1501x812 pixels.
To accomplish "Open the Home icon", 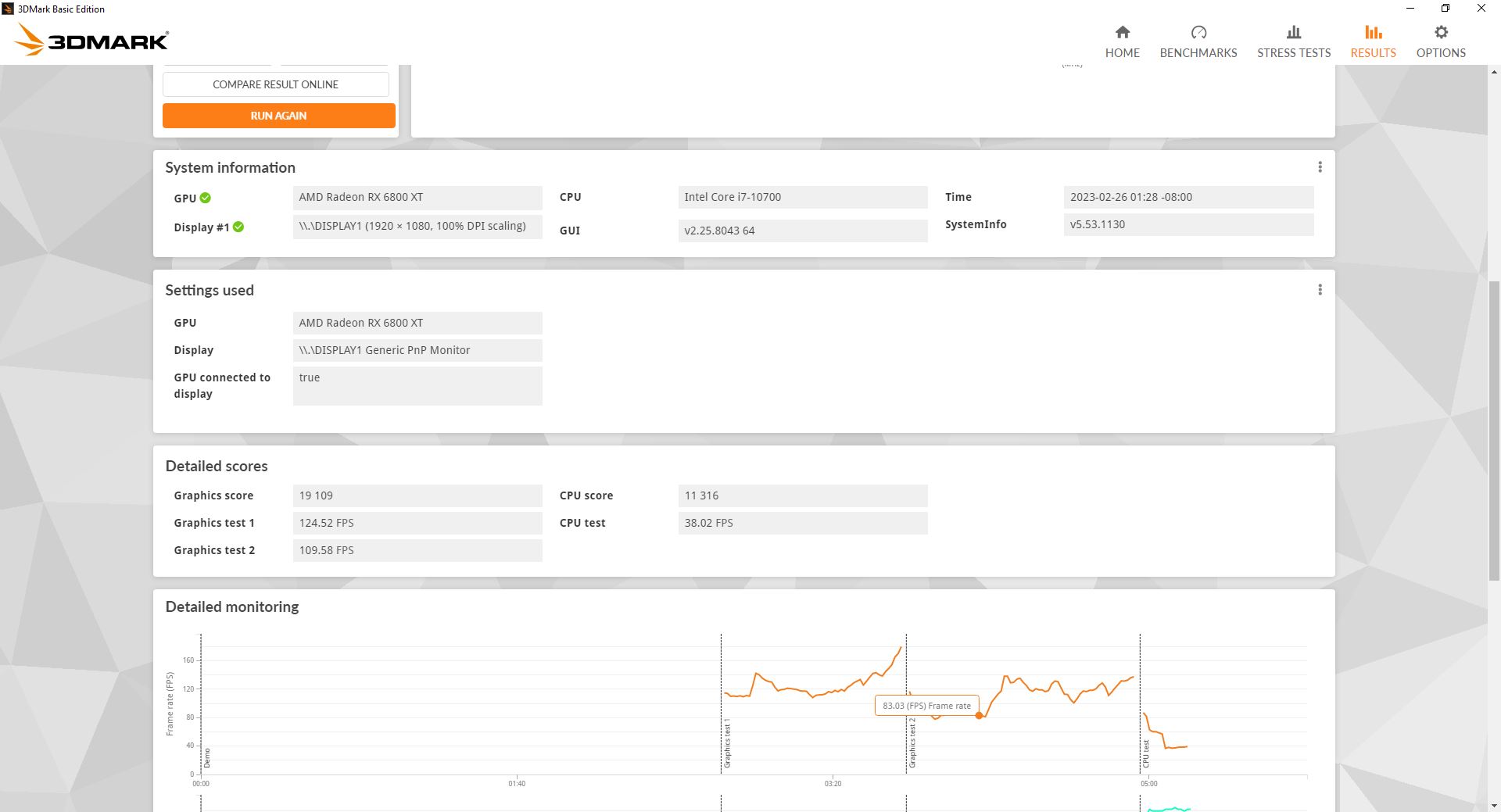I will (1122, 32).
